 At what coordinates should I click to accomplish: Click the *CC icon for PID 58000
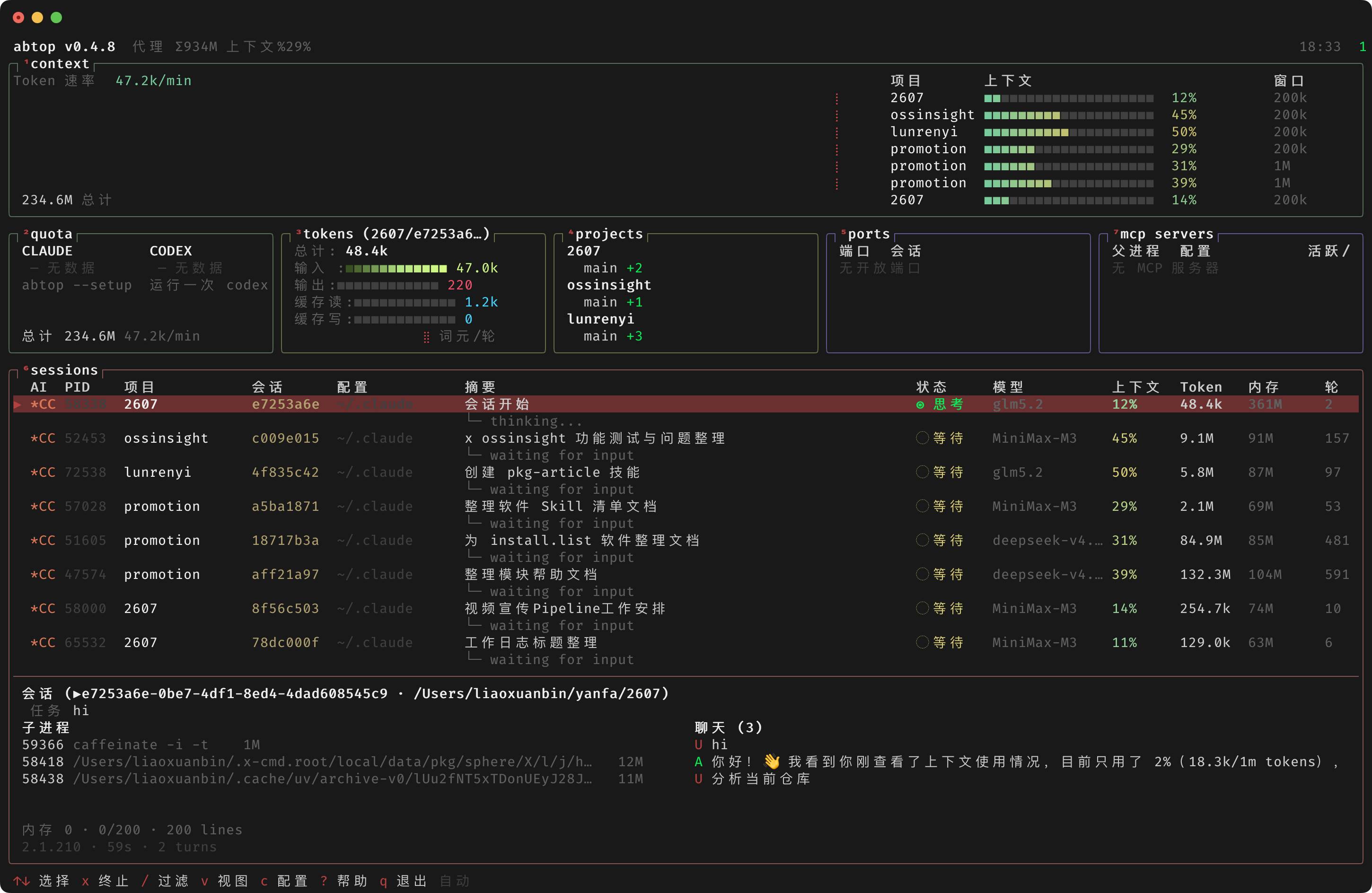coord(43,608)
